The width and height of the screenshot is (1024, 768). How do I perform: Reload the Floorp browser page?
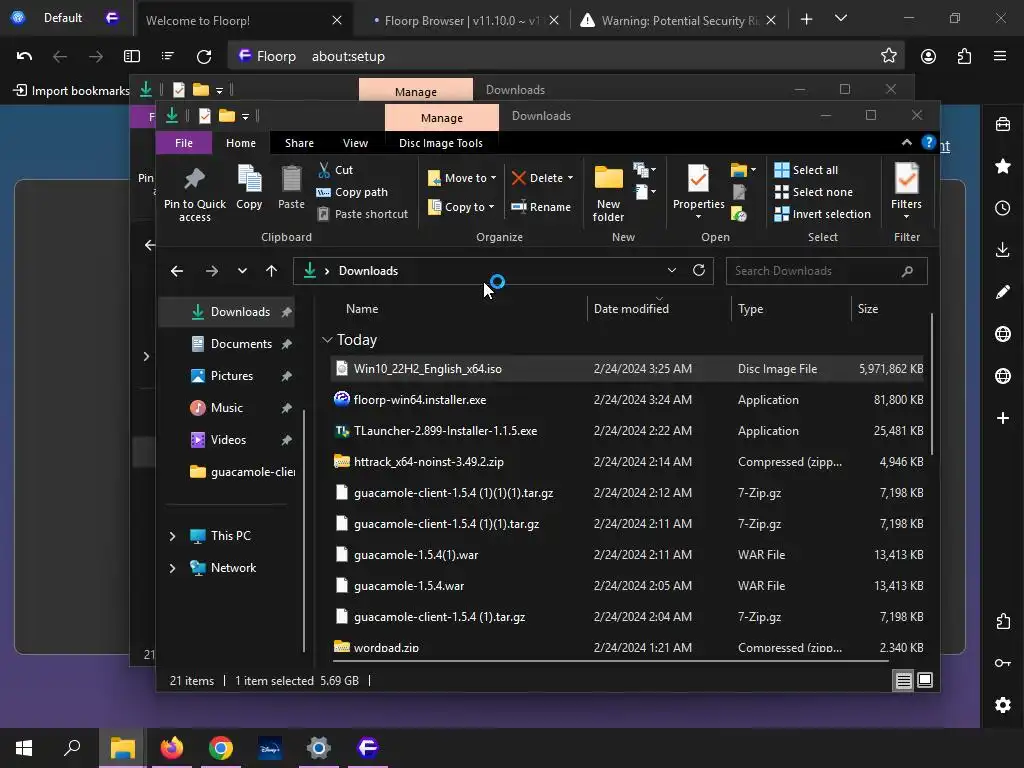pyautogui.click(x=204, y=57)
